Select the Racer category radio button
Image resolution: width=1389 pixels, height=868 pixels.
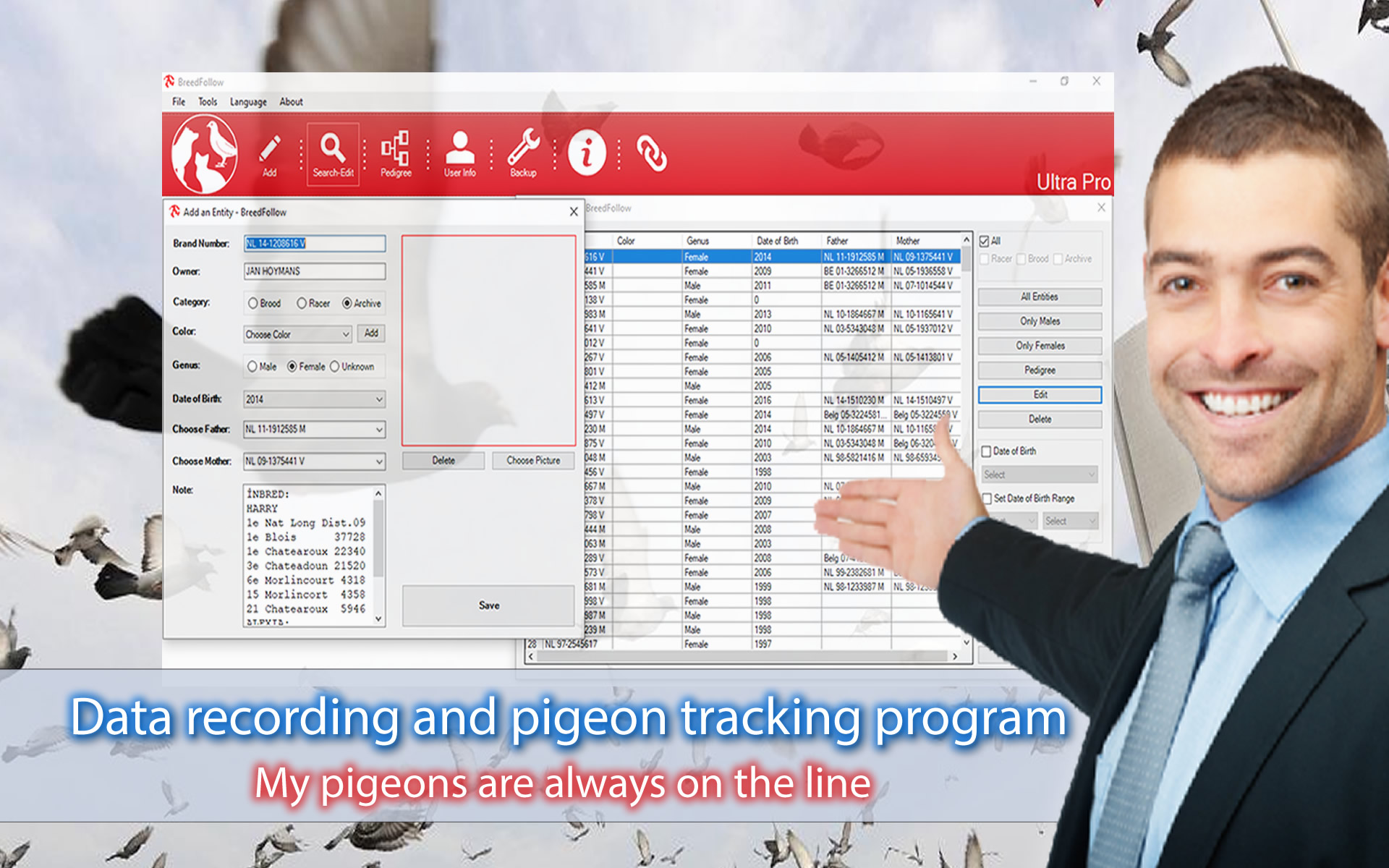coord(302,303)
